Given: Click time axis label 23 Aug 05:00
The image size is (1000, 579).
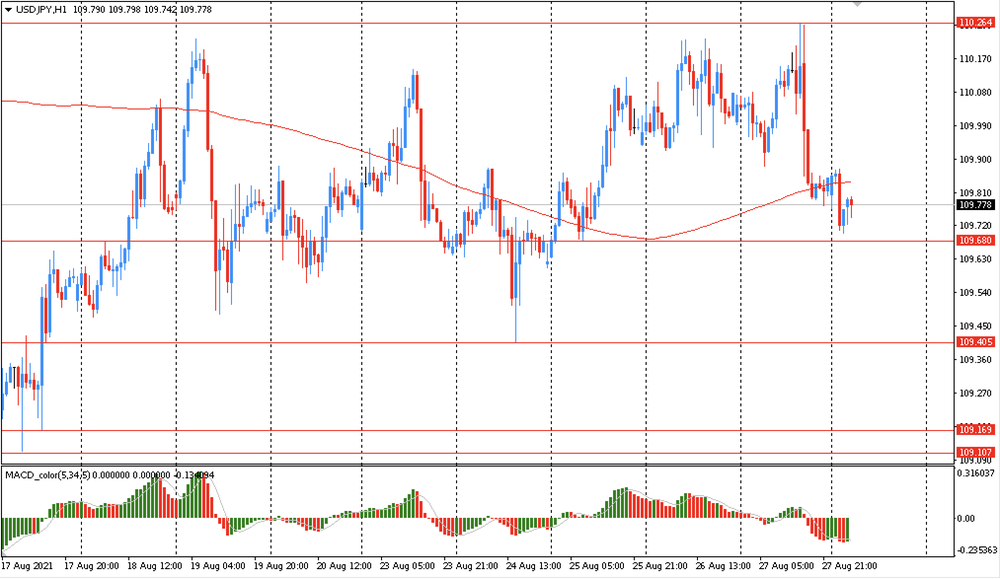Looking at the screenshot, I should point(408,566).
